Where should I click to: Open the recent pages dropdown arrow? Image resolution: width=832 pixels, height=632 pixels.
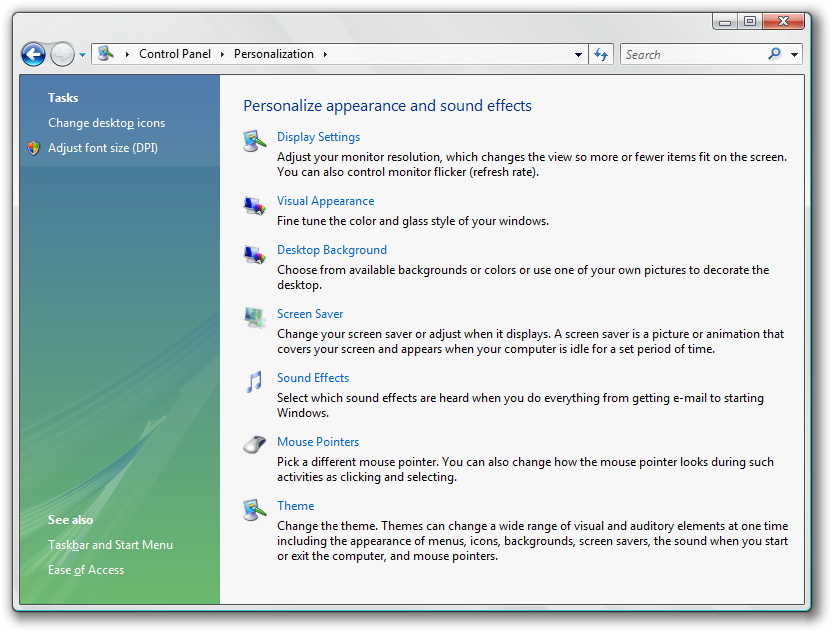pyautogui.click(x=82, y=55)
